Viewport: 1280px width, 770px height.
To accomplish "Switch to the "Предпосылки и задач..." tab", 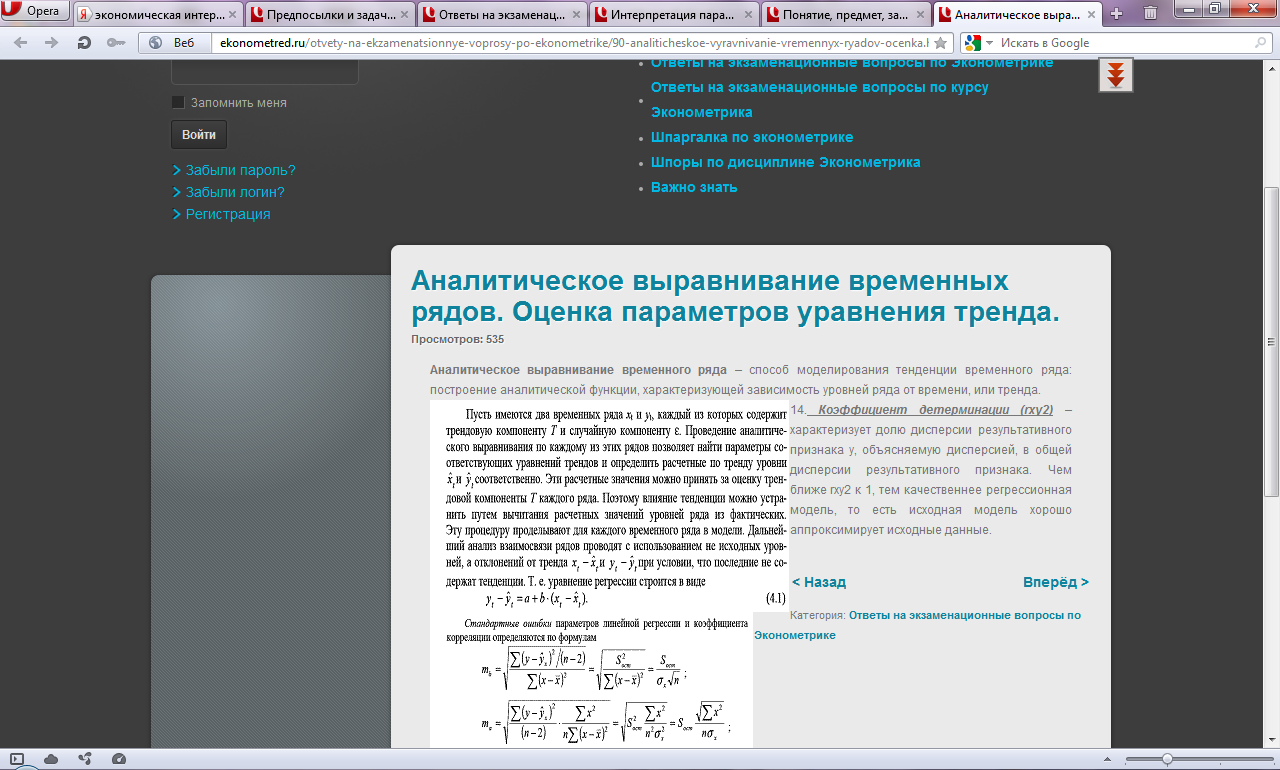I will pyautogui.click(x=328, y=14).
